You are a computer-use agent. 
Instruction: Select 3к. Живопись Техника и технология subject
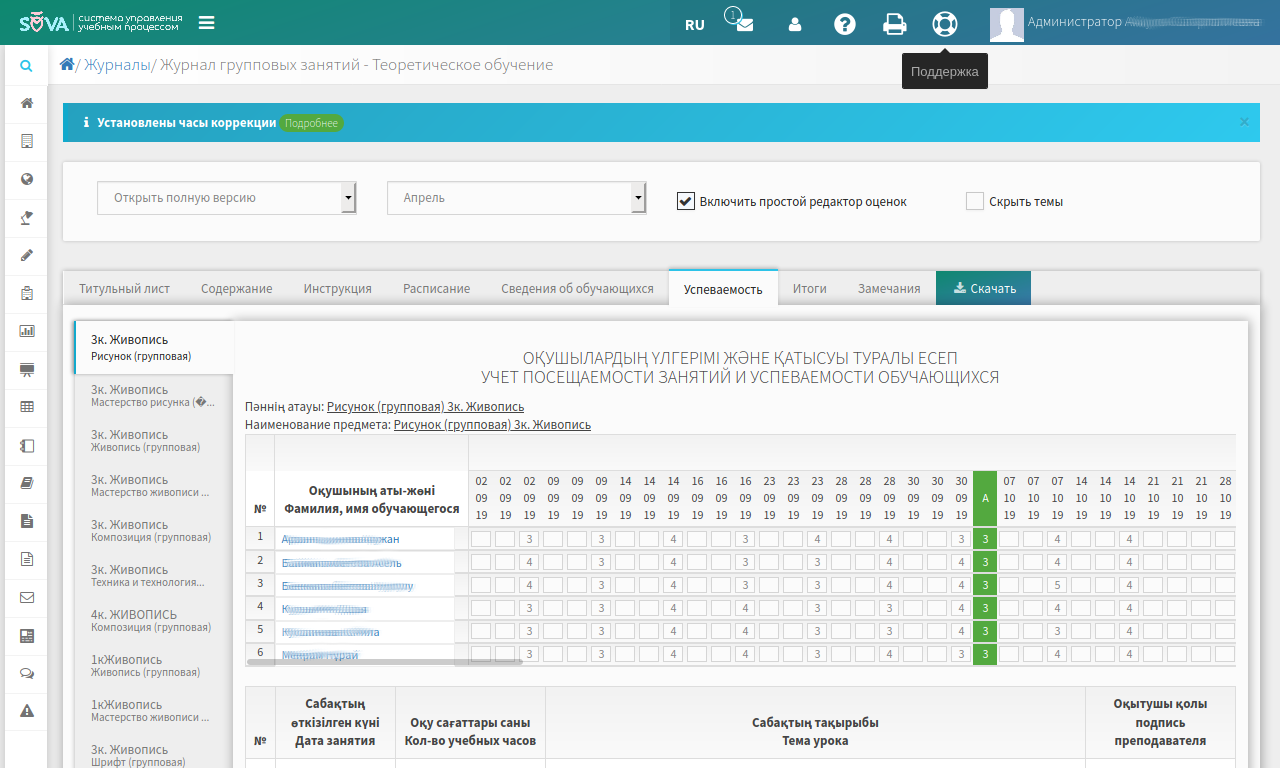click(154, 576)
